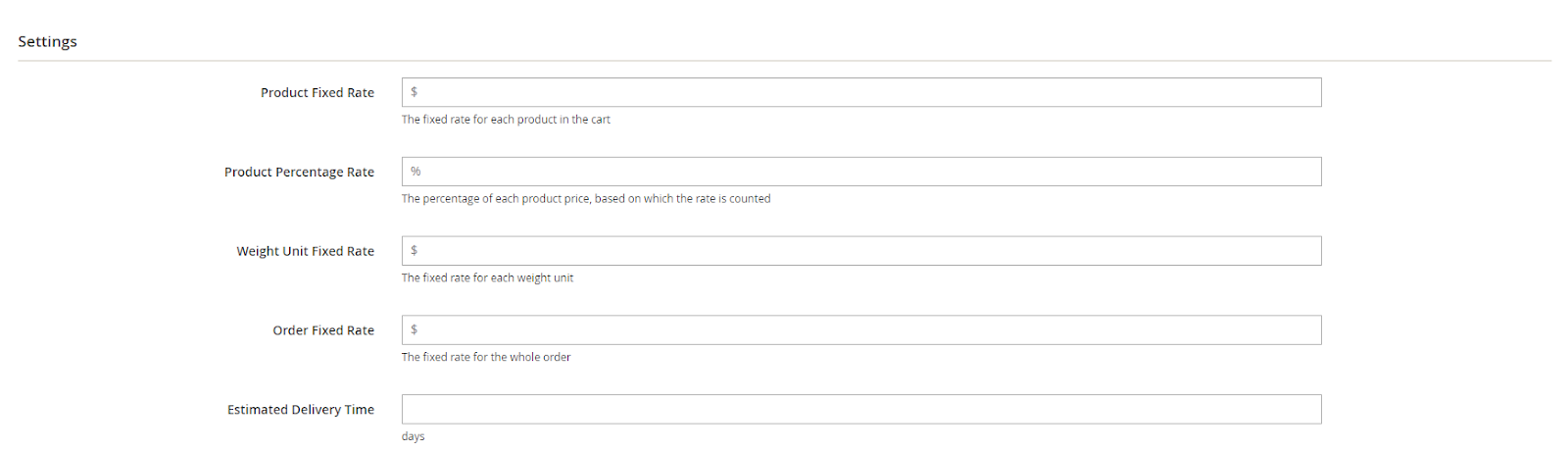Click the Product Fixed Rate input field
The width and height of the screenshot is (1568, 452).
860,92
